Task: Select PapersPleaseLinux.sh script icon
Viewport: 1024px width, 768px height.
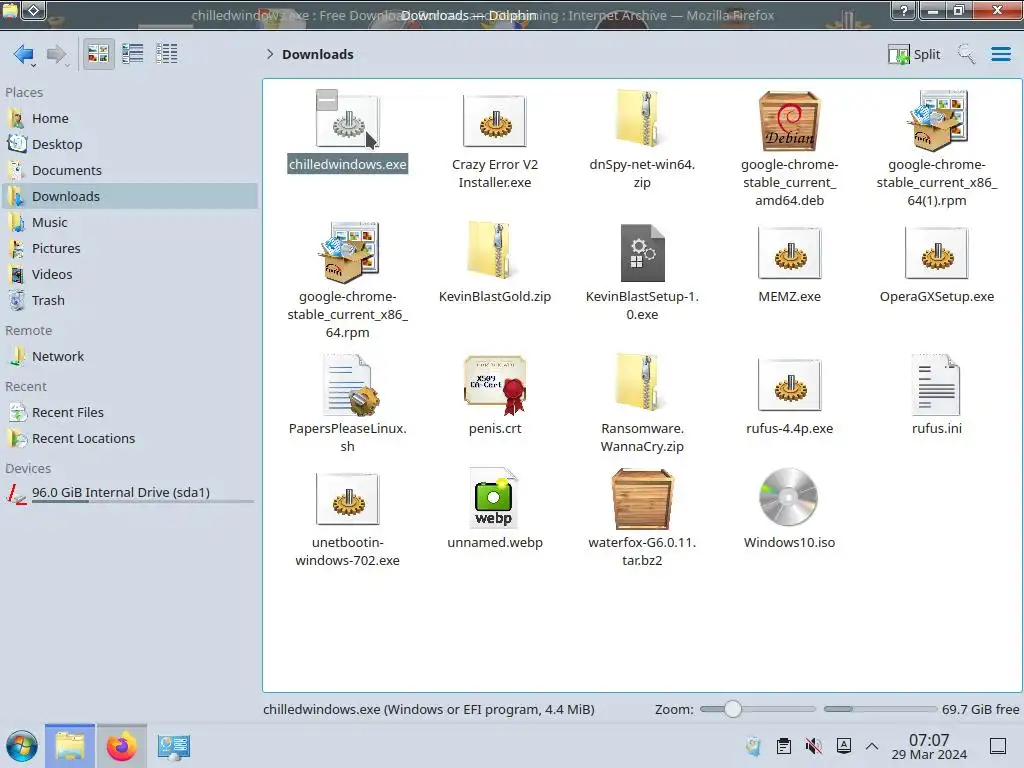Action: tap(351, 385)
